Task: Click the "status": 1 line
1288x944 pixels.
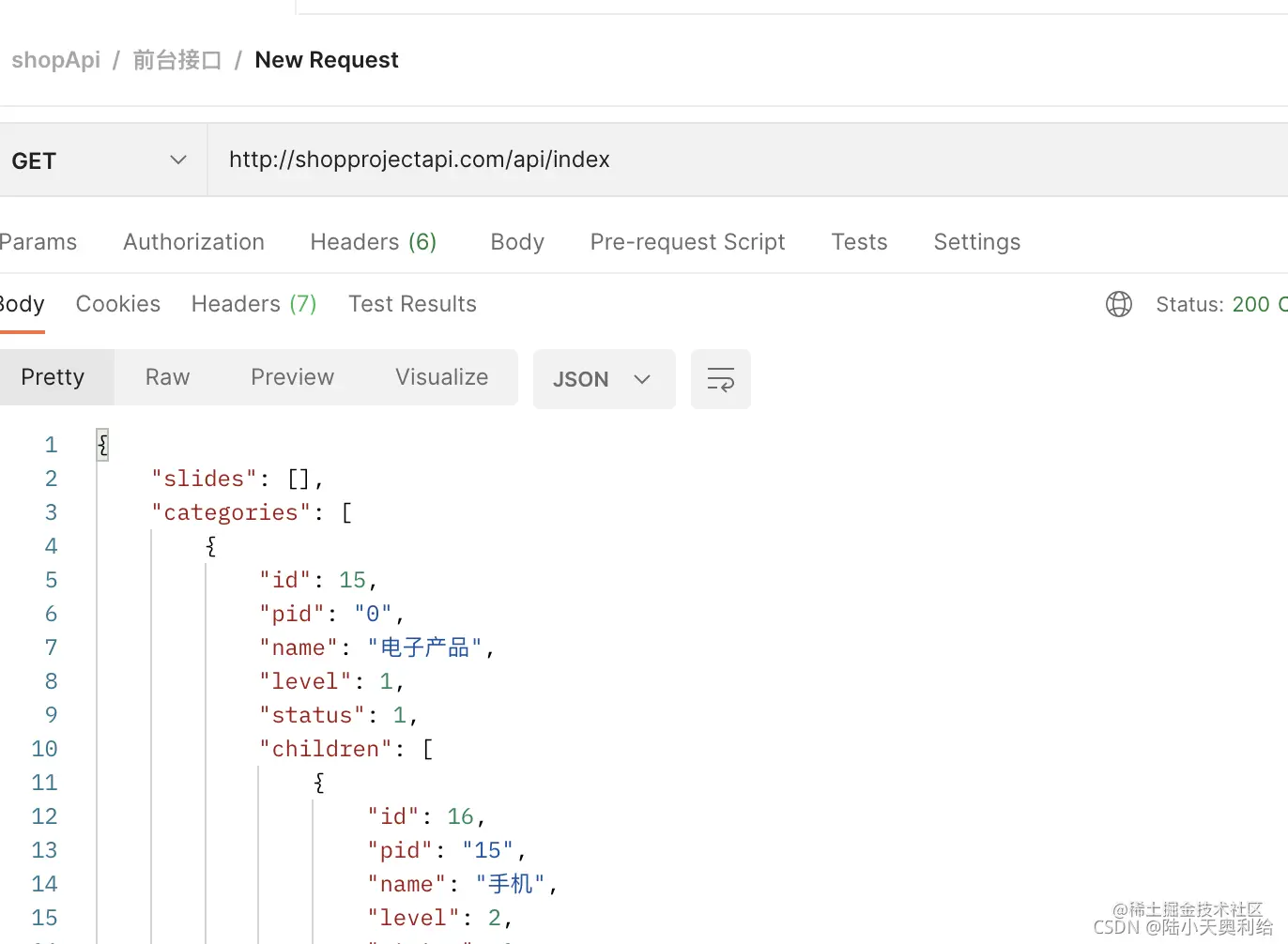Action: 339,715
